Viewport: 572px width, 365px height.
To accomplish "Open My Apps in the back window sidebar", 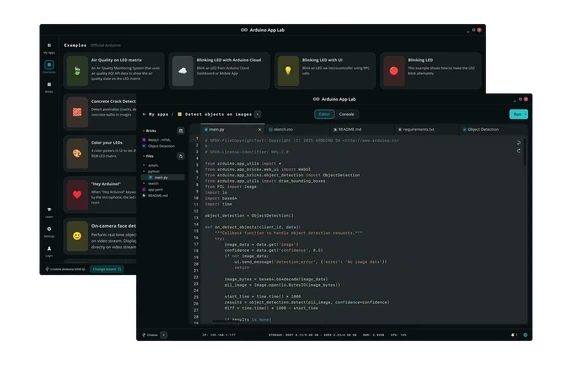I will point(49,48).
